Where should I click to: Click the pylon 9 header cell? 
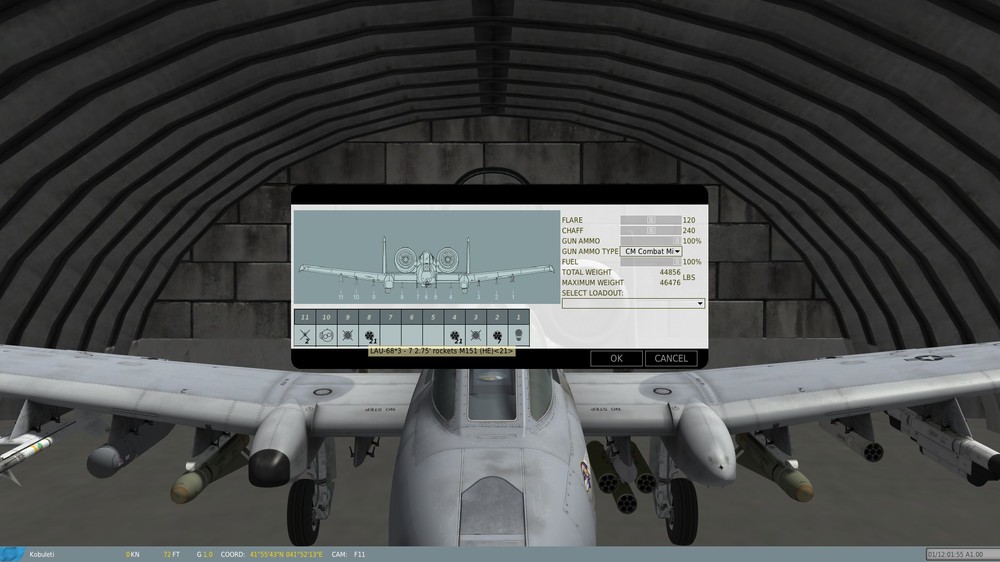pyautogui.click(x=348, y=317)
